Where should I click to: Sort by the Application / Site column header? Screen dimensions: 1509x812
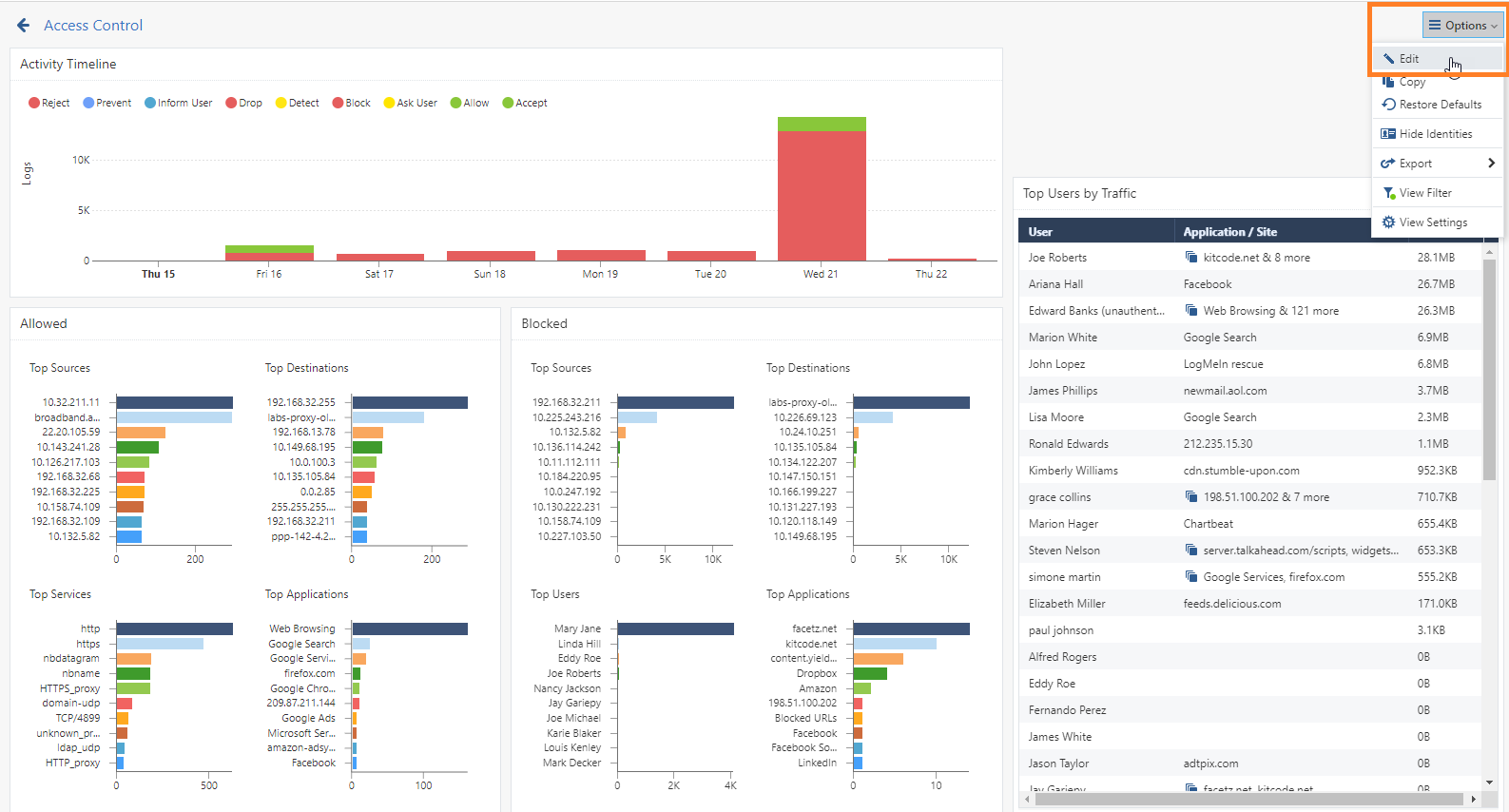(x=1229, y=232)
